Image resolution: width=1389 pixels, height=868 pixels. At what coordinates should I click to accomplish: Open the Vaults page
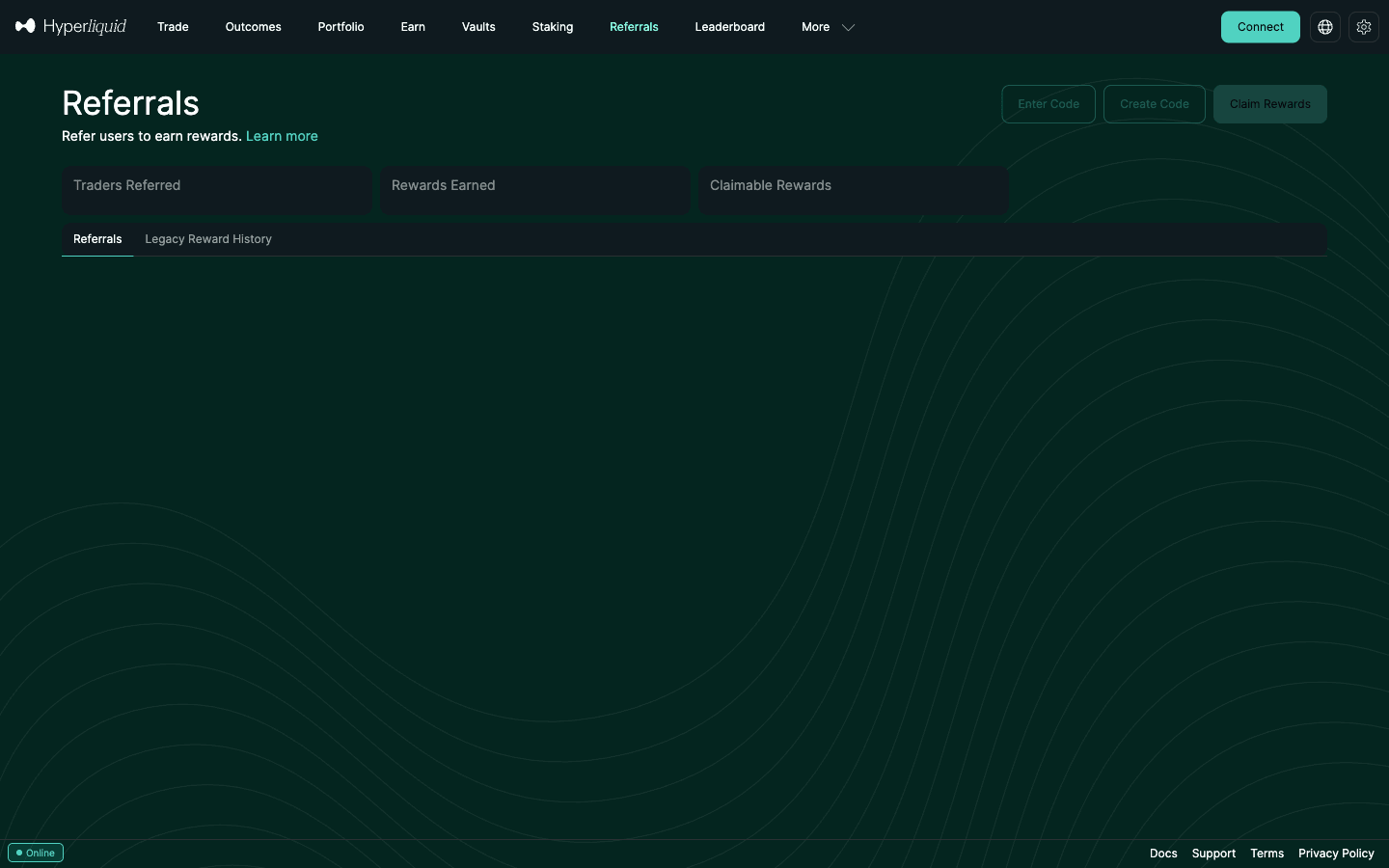pyautogui.click(x=478, y=27)
